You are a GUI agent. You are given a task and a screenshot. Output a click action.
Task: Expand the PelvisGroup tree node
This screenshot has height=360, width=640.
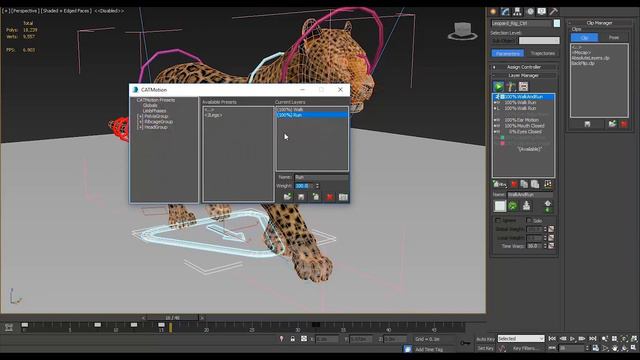coord(140,116)
